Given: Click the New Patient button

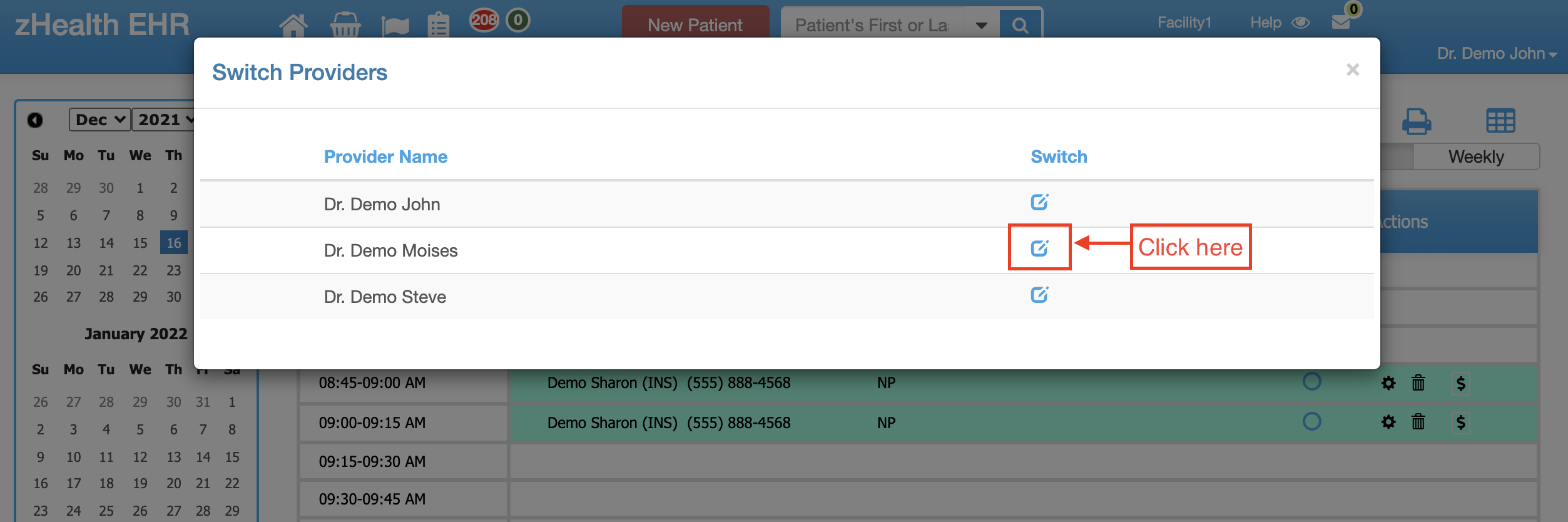Looking at the screenshot, I should coord(695,24).
